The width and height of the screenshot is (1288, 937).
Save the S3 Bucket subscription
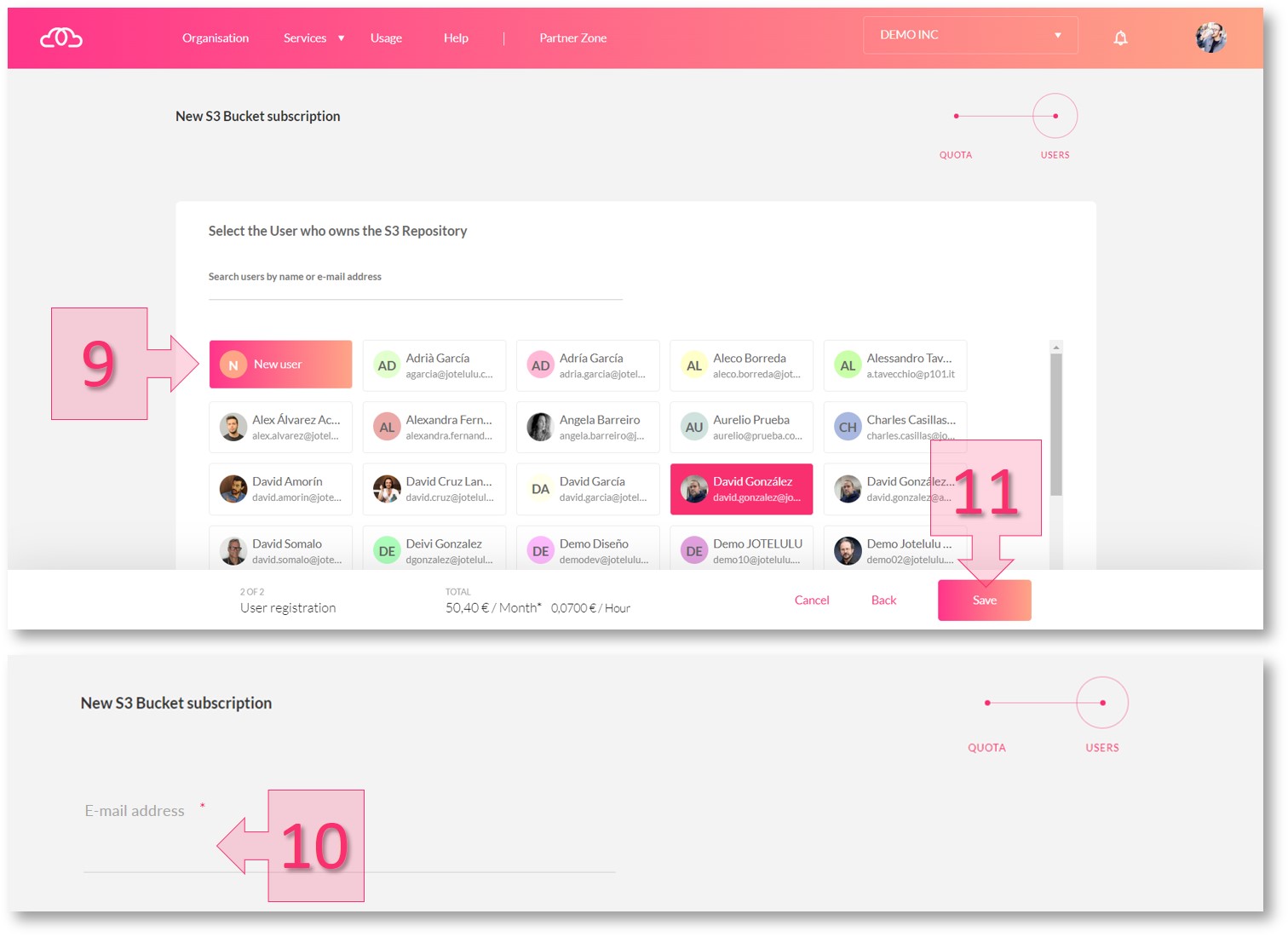[x=984, y=600]
